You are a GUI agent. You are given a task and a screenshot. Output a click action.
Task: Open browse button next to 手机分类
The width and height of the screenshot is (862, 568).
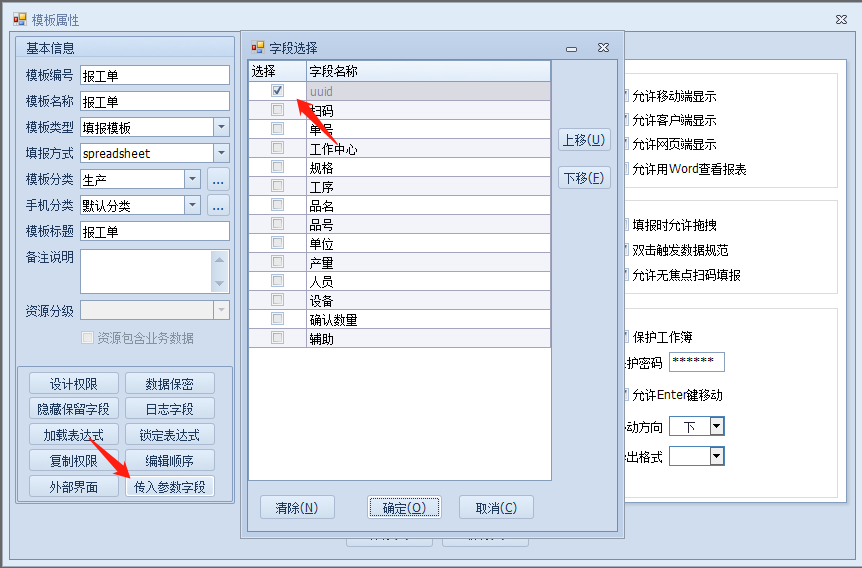[x=218, y=205]
